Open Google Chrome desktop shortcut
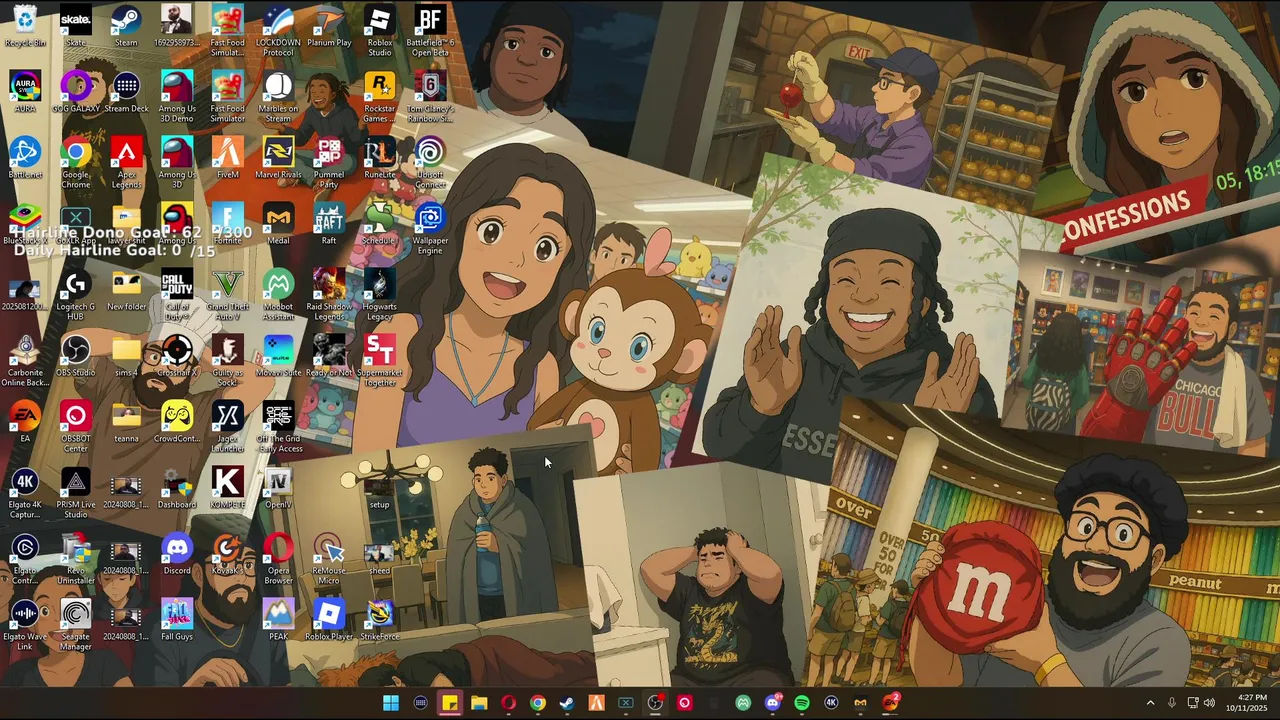1280x720 pixels. point(76,163)
